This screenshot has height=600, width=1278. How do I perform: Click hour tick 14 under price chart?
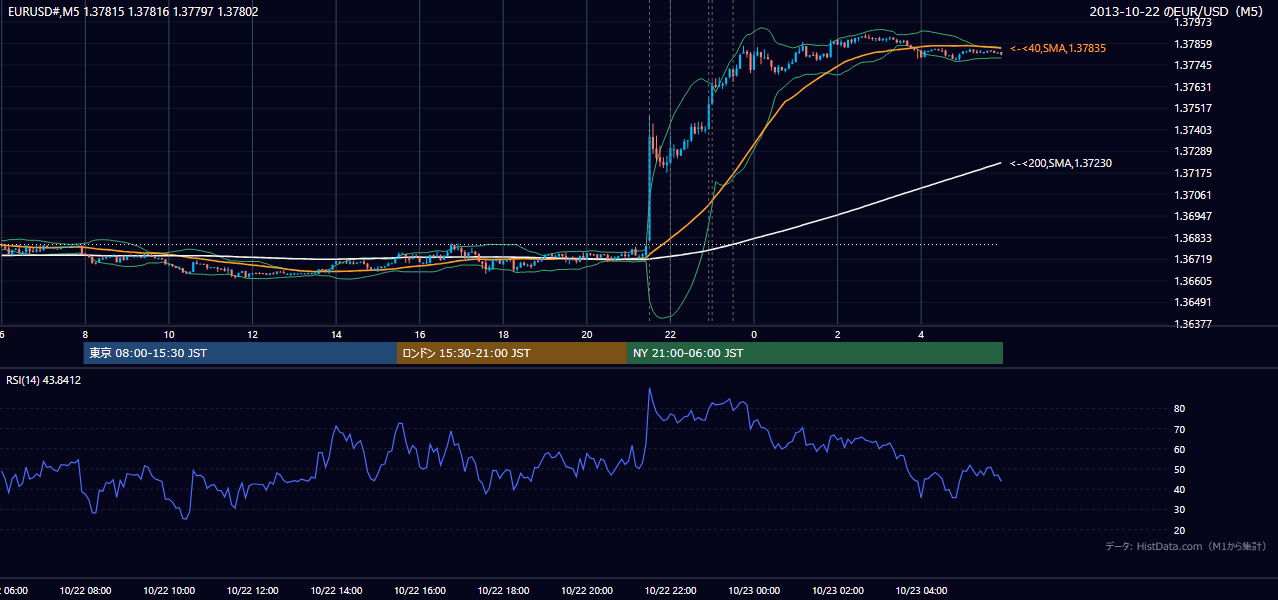pyautogui.click(x=336, y=334)
